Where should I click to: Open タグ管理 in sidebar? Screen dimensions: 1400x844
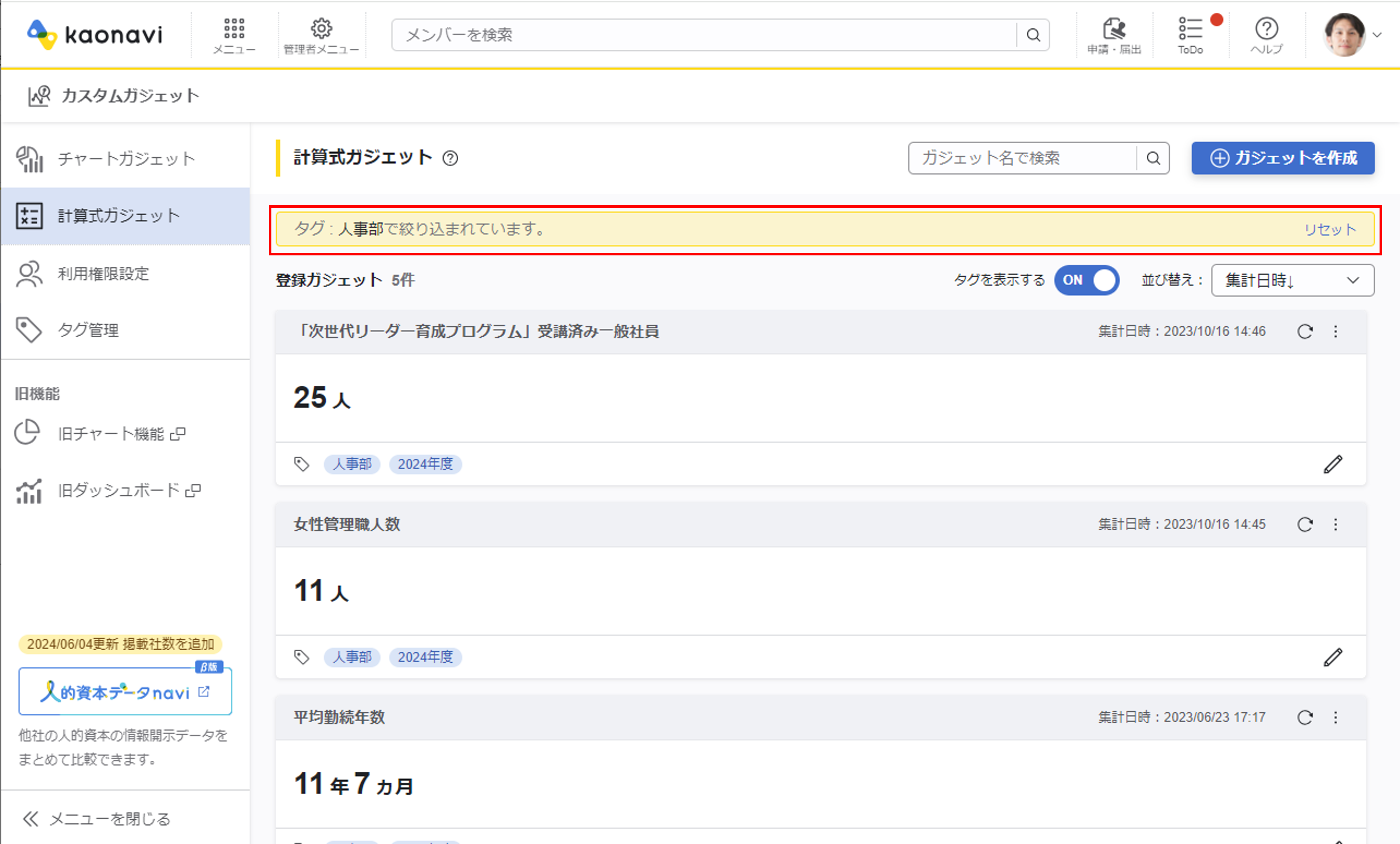[x=88, y=330]
